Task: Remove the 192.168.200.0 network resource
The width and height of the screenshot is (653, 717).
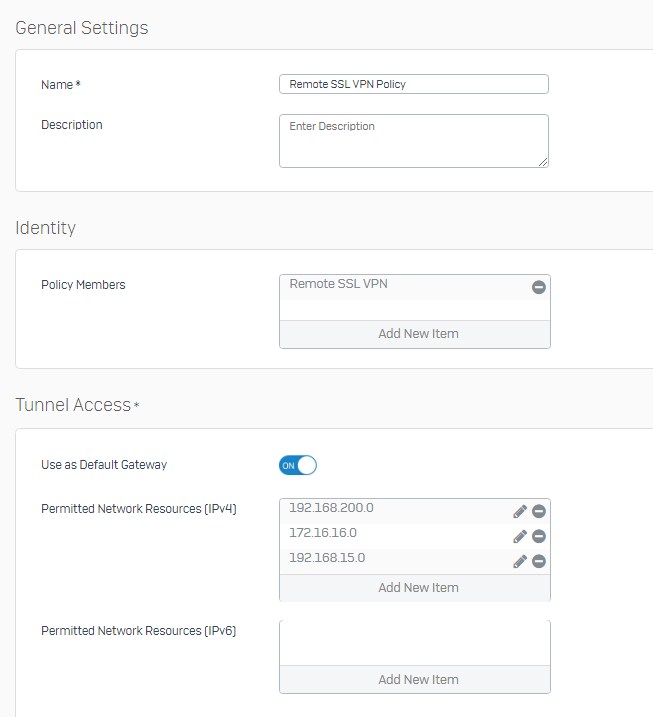Action: (x=539, y=511)
